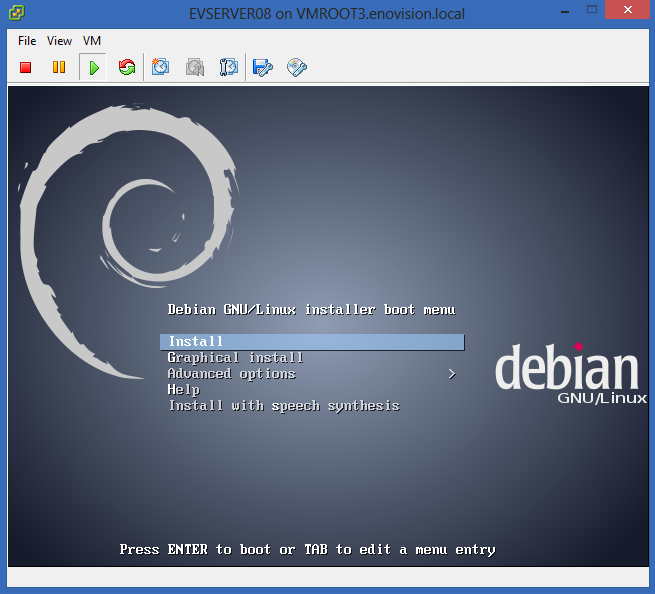The width and height of the screenshot is (655, 594).
Task: Select the Install boot menu entry
Action: [x=312, y=342]
